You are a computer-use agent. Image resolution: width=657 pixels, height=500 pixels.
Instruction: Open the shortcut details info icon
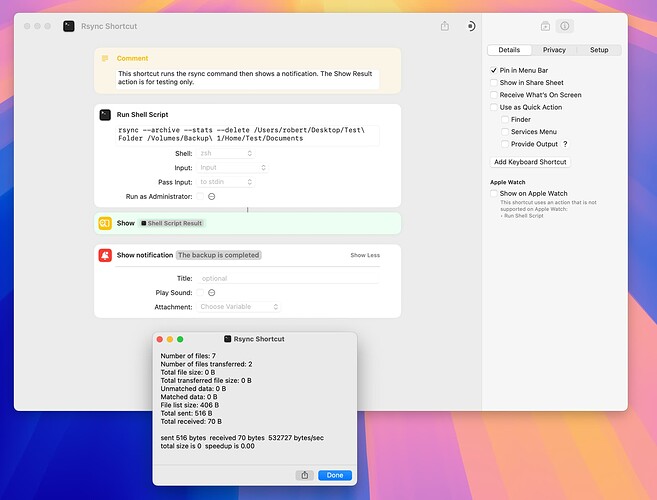point(565,26)
